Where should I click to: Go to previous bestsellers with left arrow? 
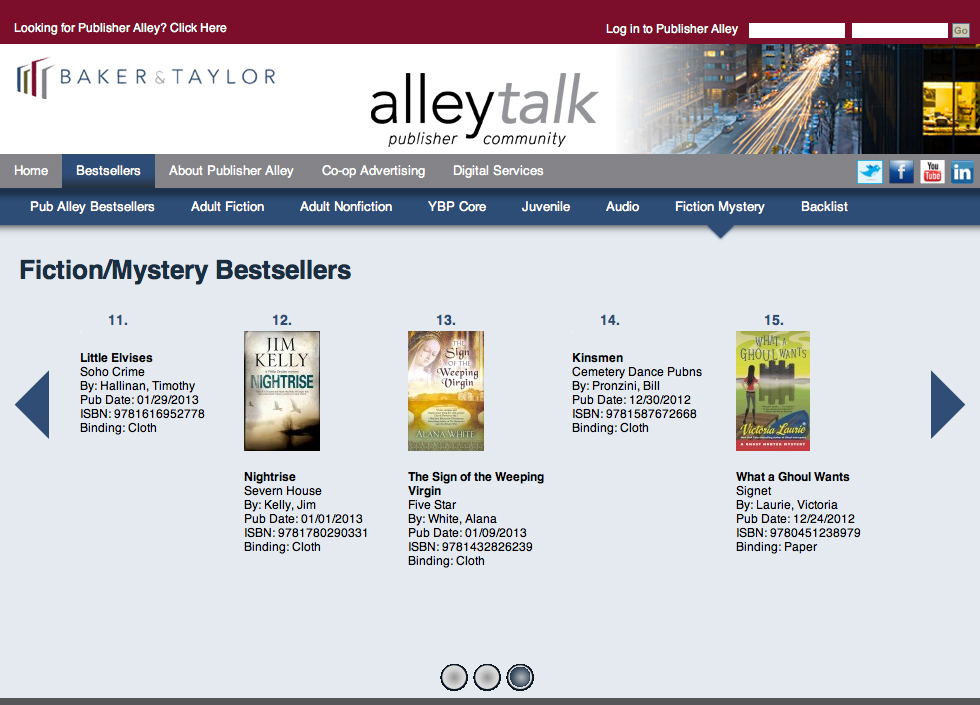coord(32,404)
